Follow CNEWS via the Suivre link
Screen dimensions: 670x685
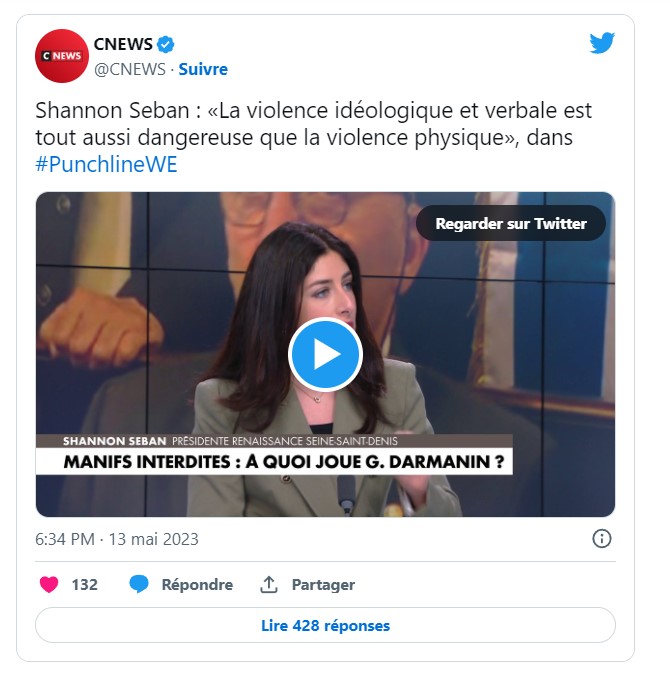coord(203,69)
